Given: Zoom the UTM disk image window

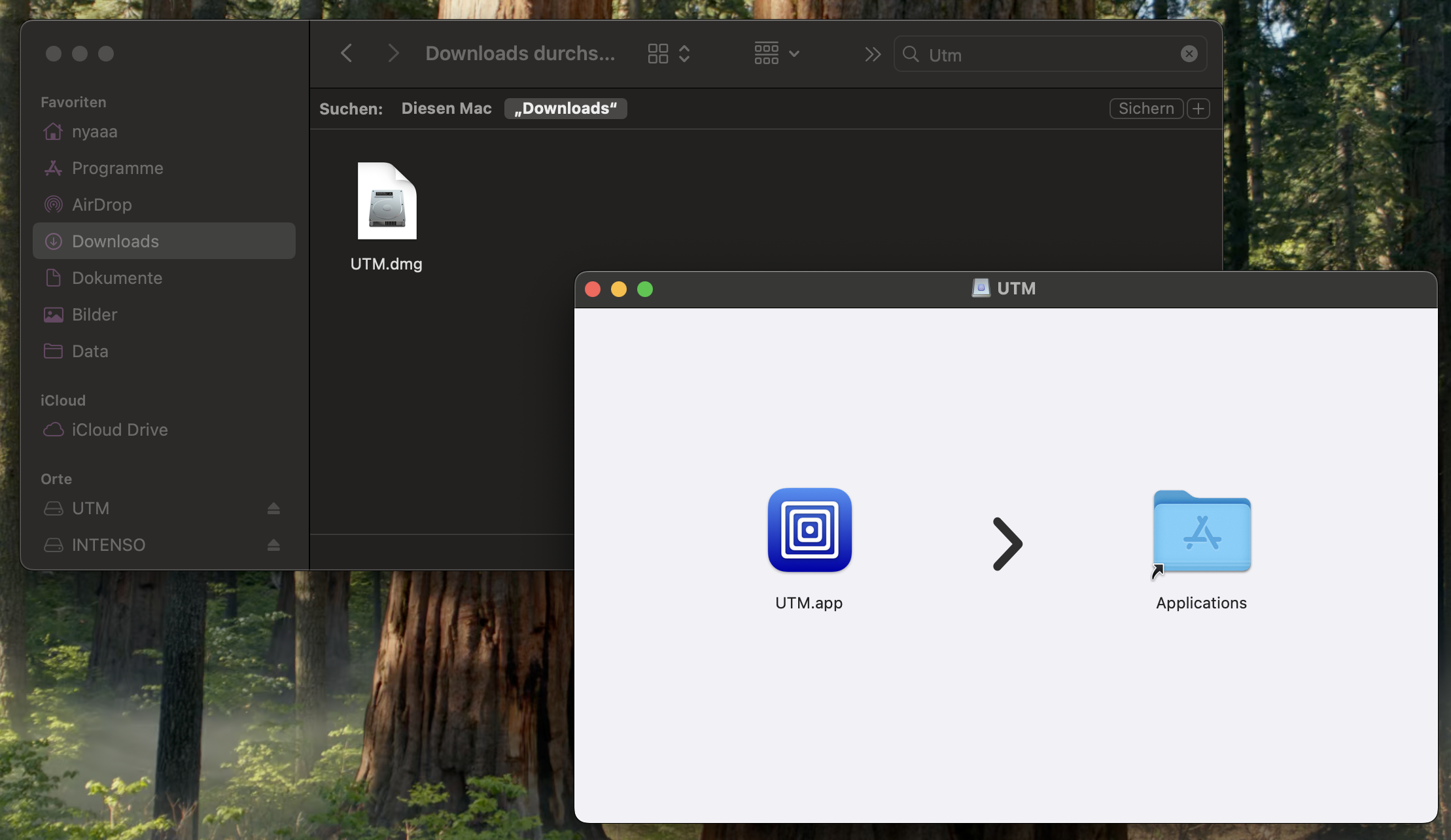Looking at the screenshot, I should (x=645, y=289).
